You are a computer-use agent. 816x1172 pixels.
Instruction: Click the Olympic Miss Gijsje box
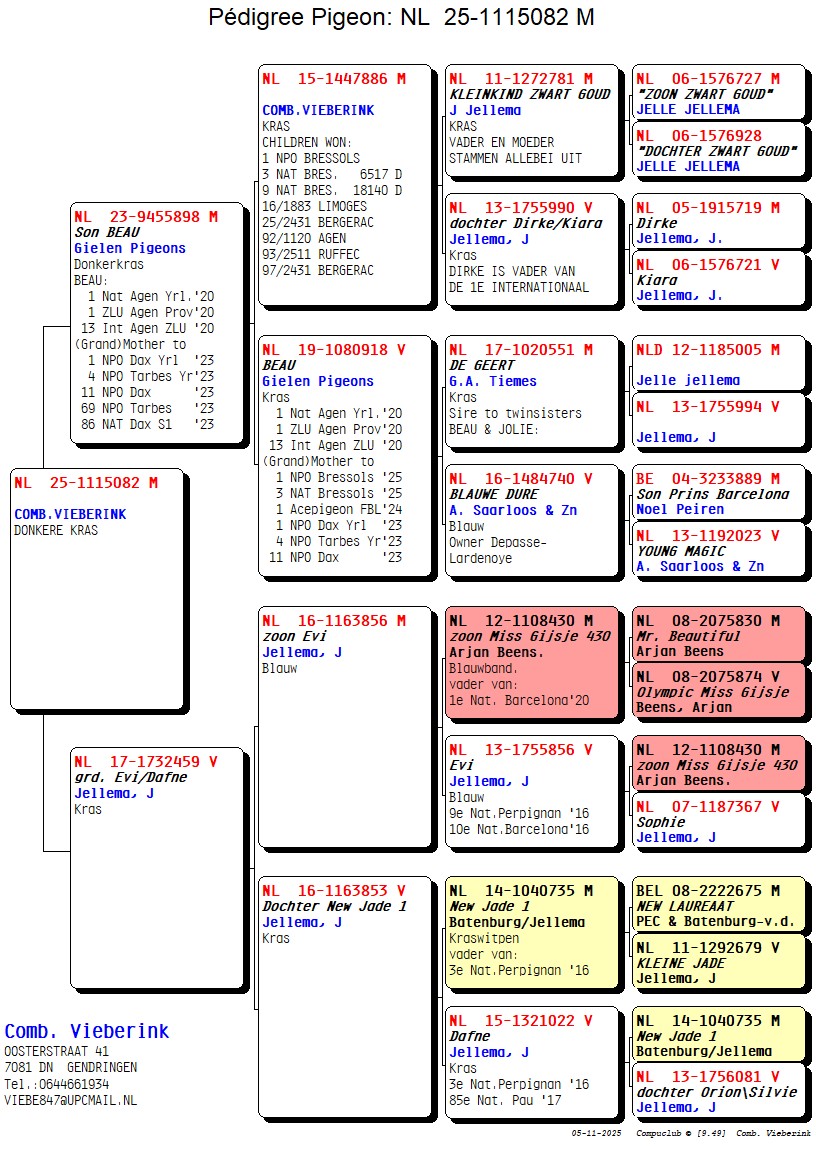tap(717, 692)
